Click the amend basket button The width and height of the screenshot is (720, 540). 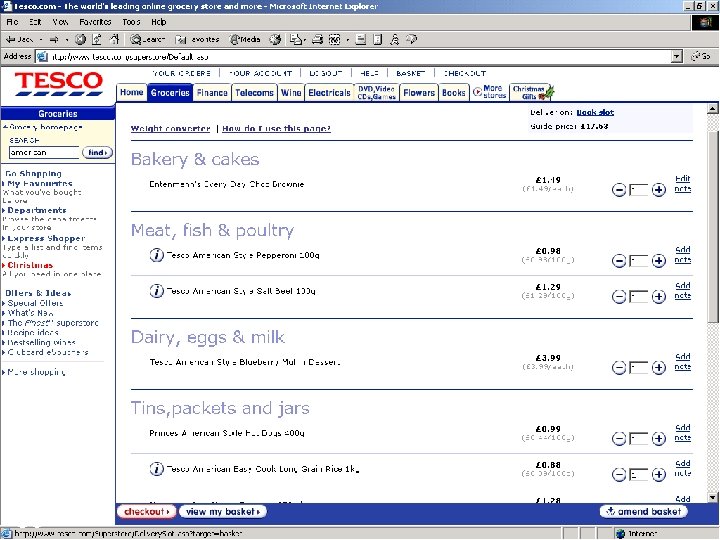pyautogui.click(x=644, y=511)
